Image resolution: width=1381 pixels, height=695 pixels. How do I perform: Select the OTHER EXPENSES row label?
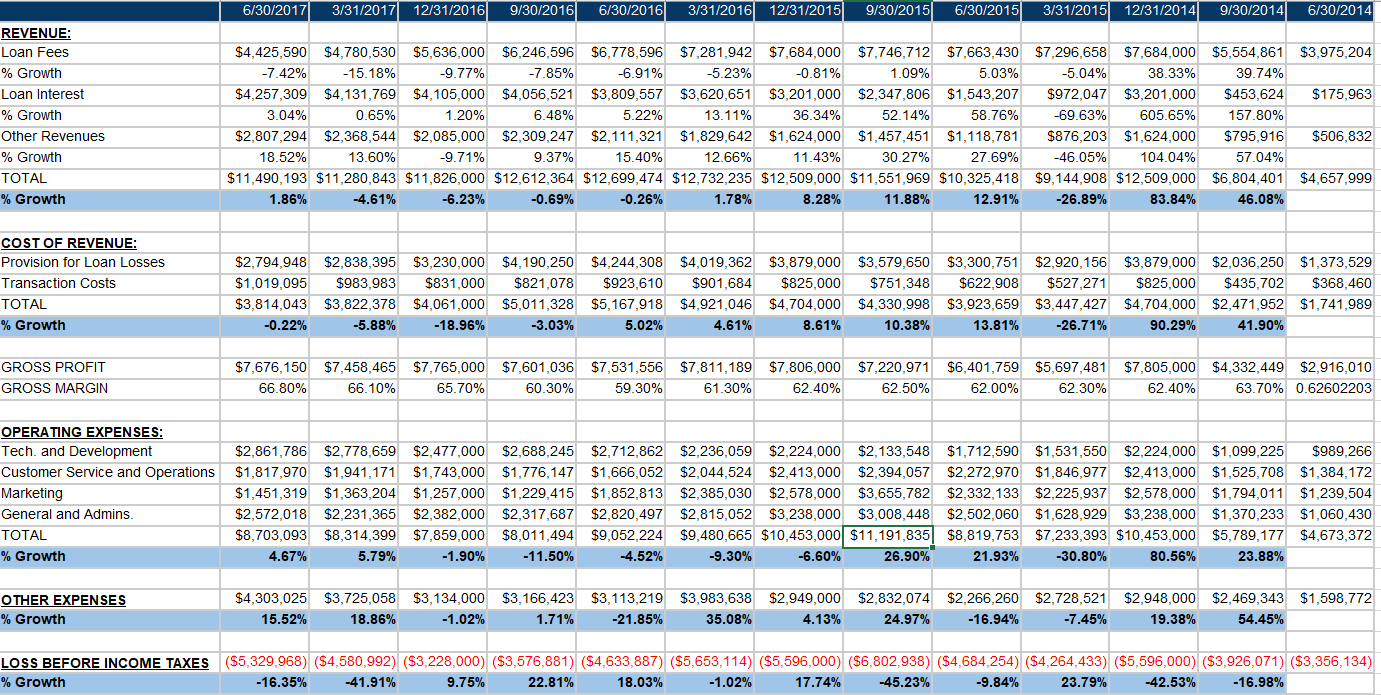pyautogui.click(x=63, y=599)
